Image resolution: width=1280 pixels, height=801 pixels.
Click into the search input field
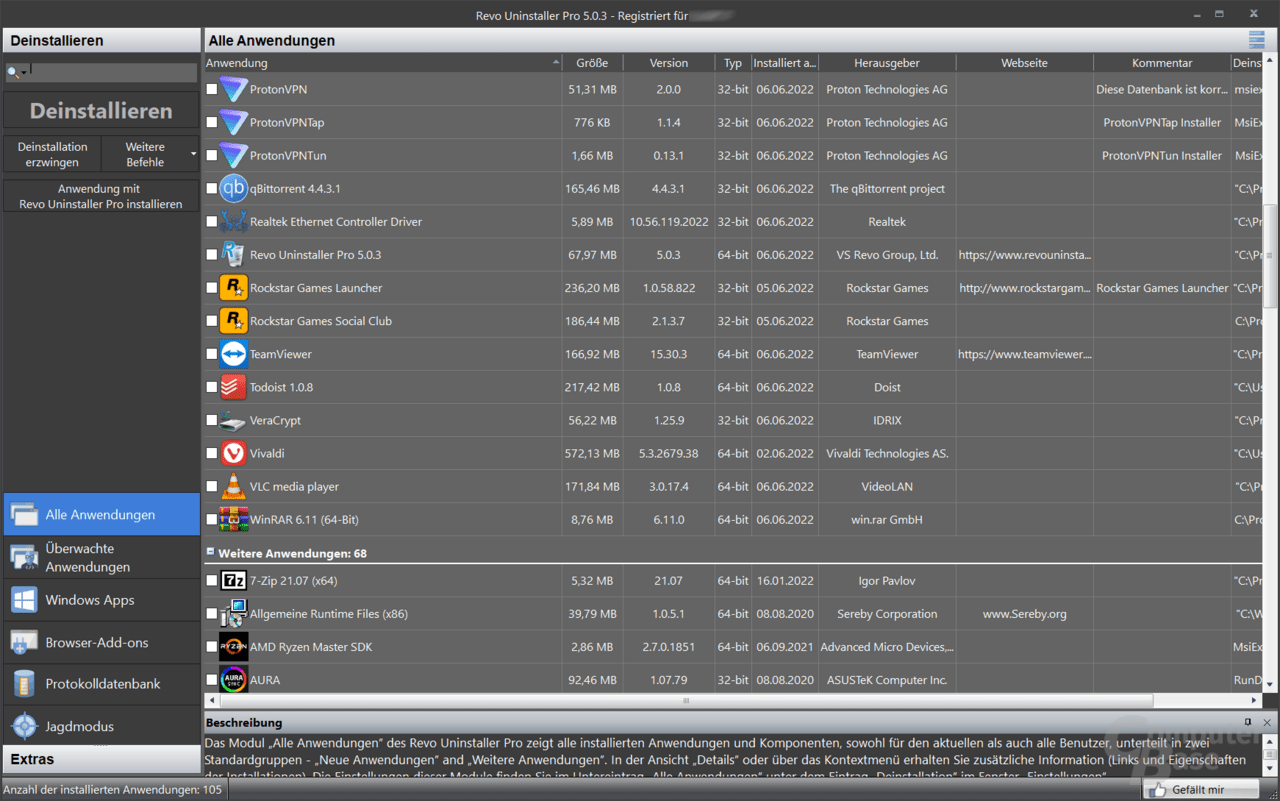tap(112, 73)
